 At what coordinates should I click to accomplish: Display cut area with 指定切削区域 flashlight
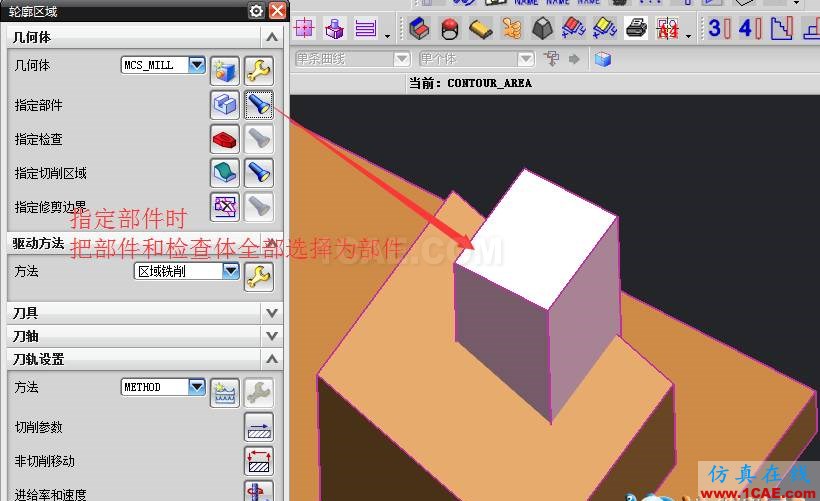258,173
